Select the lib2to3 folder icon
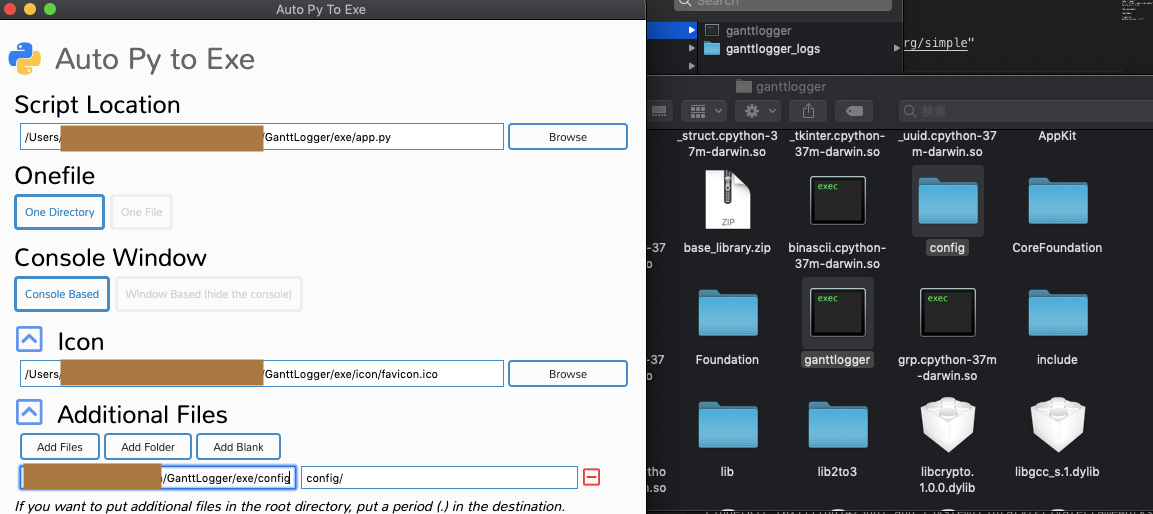Image resolution: width=1153 pixels, height=514 pixels. [x=838, y=425]
